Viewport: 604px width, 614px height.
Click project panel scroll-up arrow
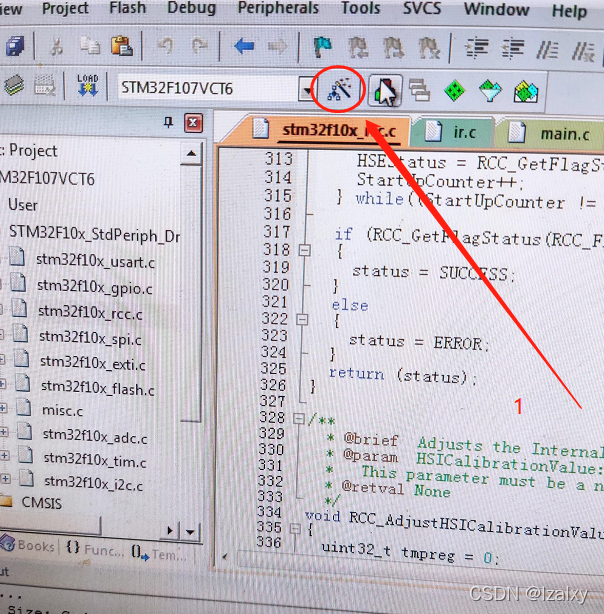[191, 154]
